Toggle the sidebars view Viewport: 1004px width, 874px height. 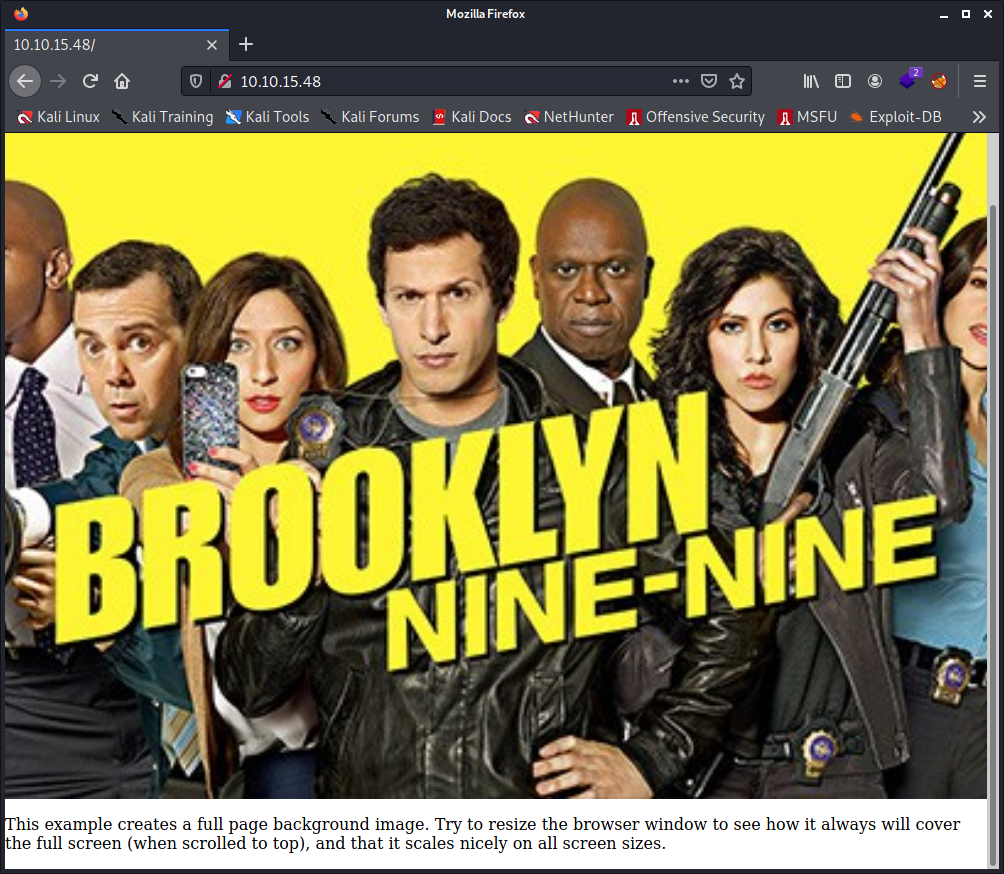coord(843,81)
